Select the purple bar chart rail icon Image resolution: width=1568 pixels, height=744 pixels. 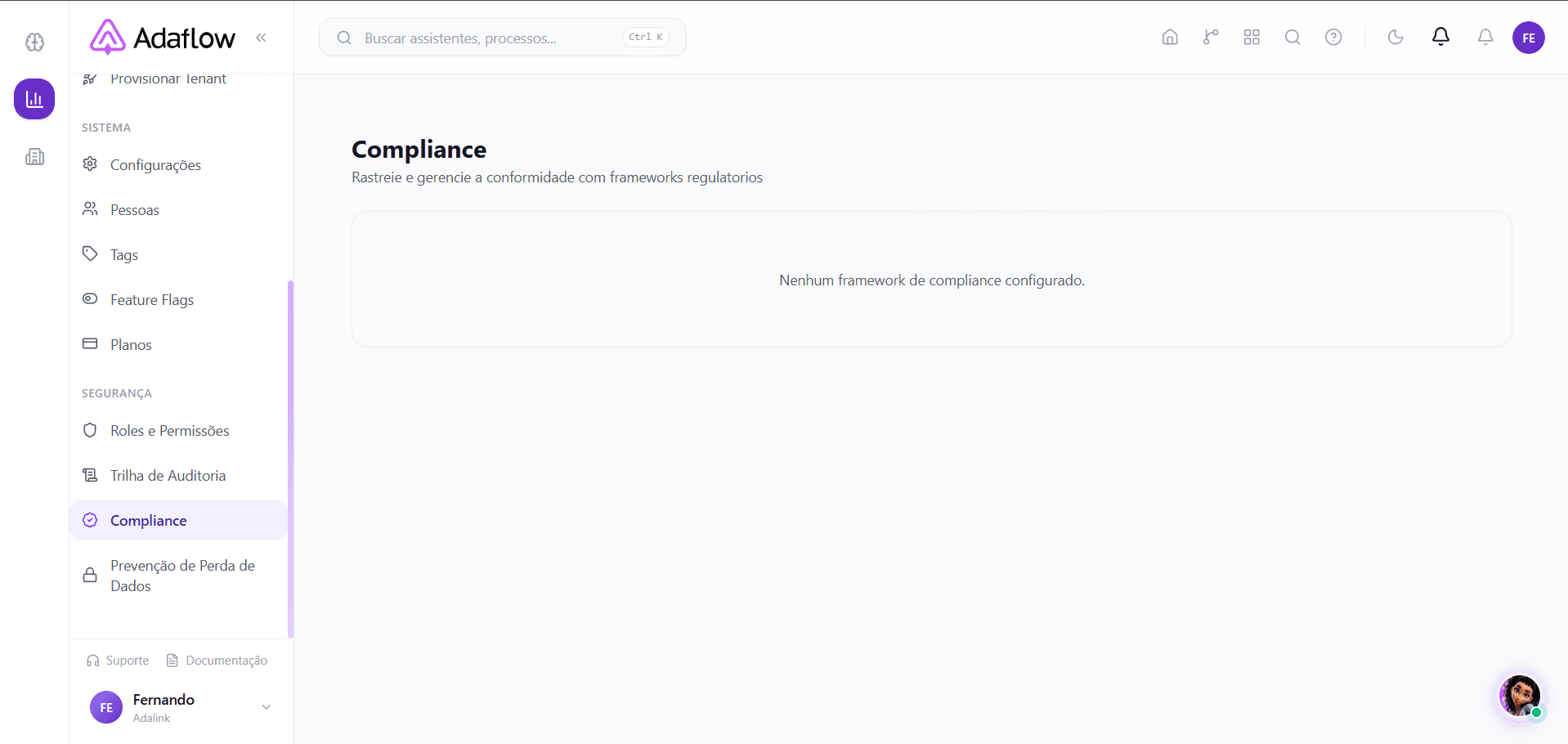coord(34,99)
